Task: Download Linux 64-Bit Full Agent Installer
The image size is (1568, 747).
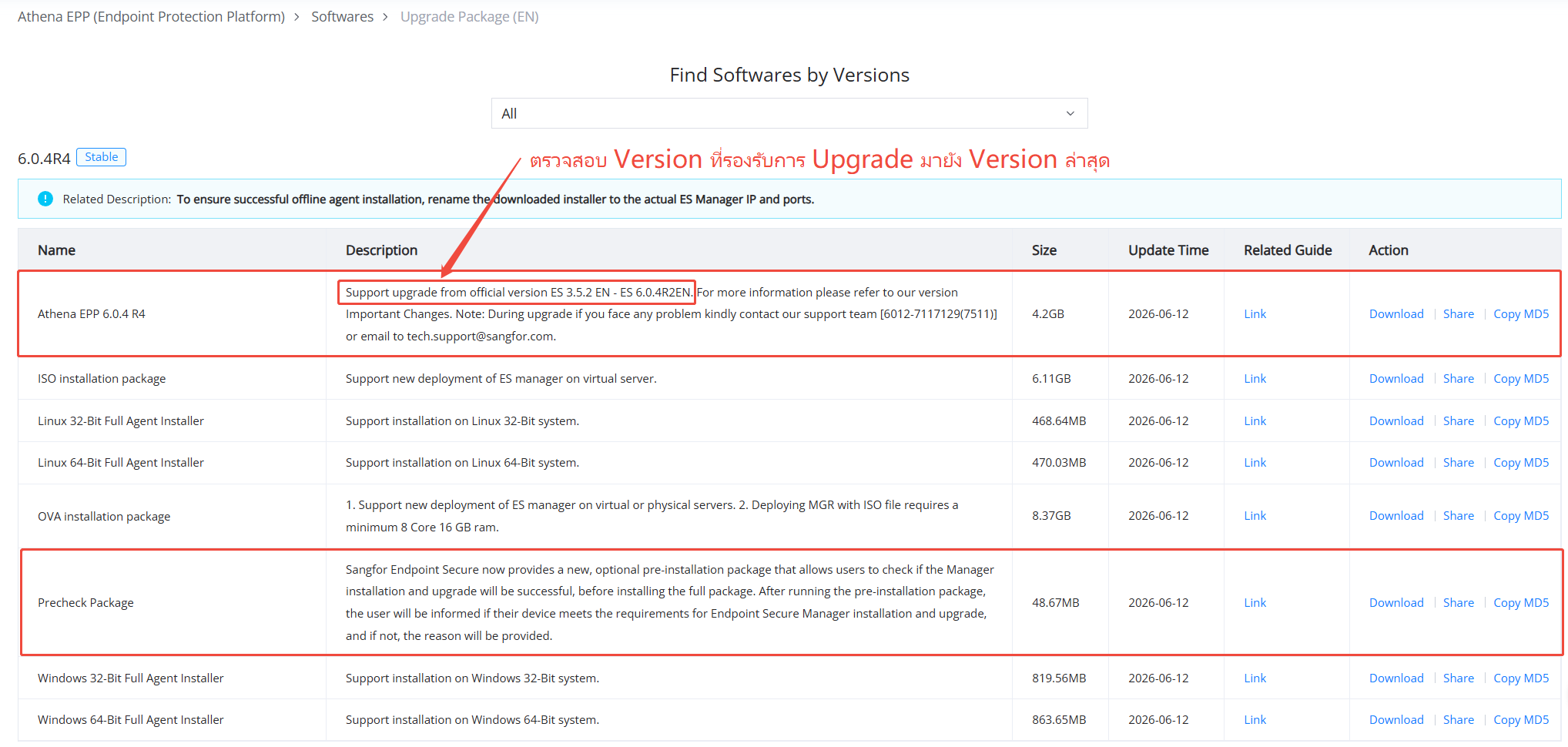Action: 1396,462
